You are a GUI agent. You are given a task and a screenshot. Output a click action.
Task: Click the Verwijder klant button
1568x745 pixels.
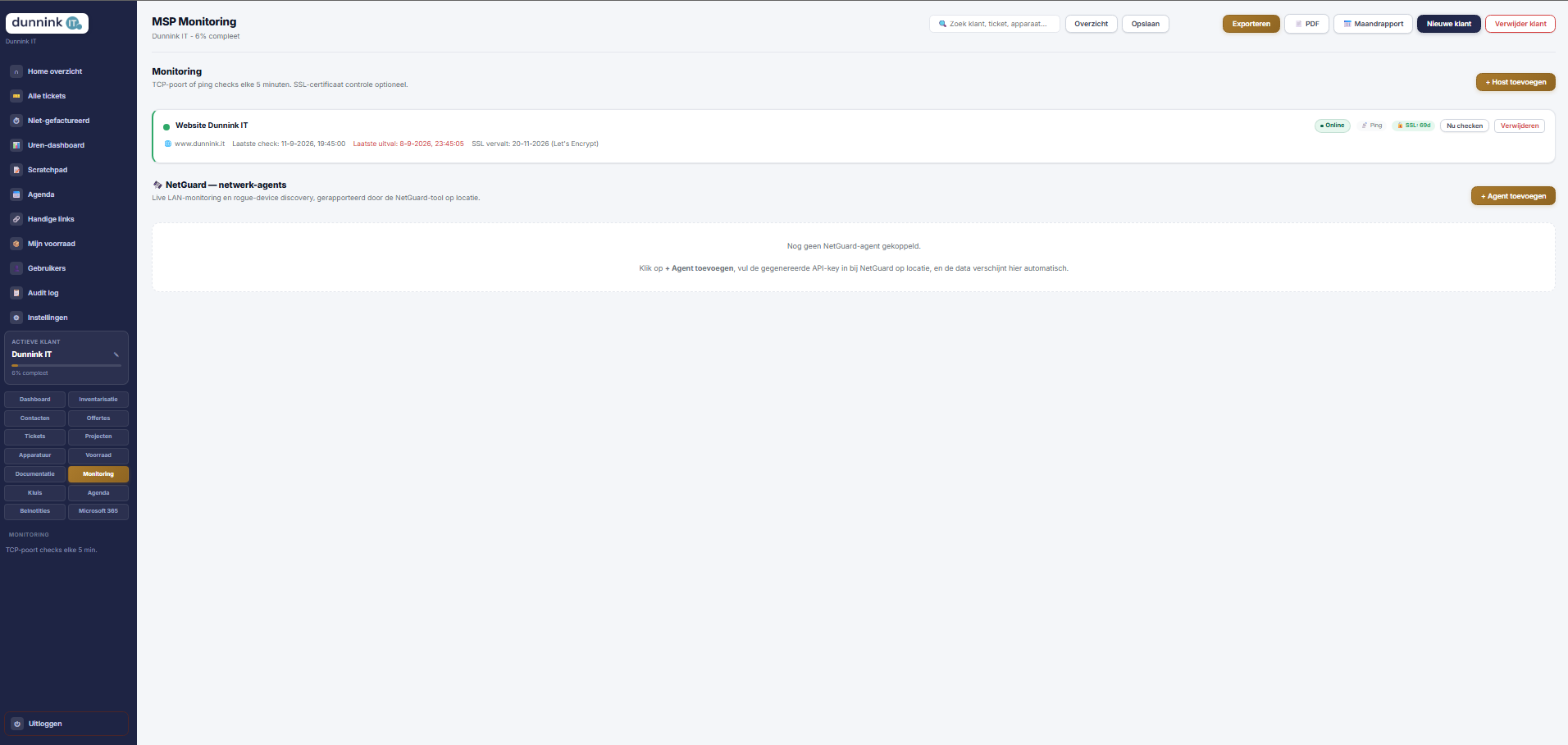1520,24
